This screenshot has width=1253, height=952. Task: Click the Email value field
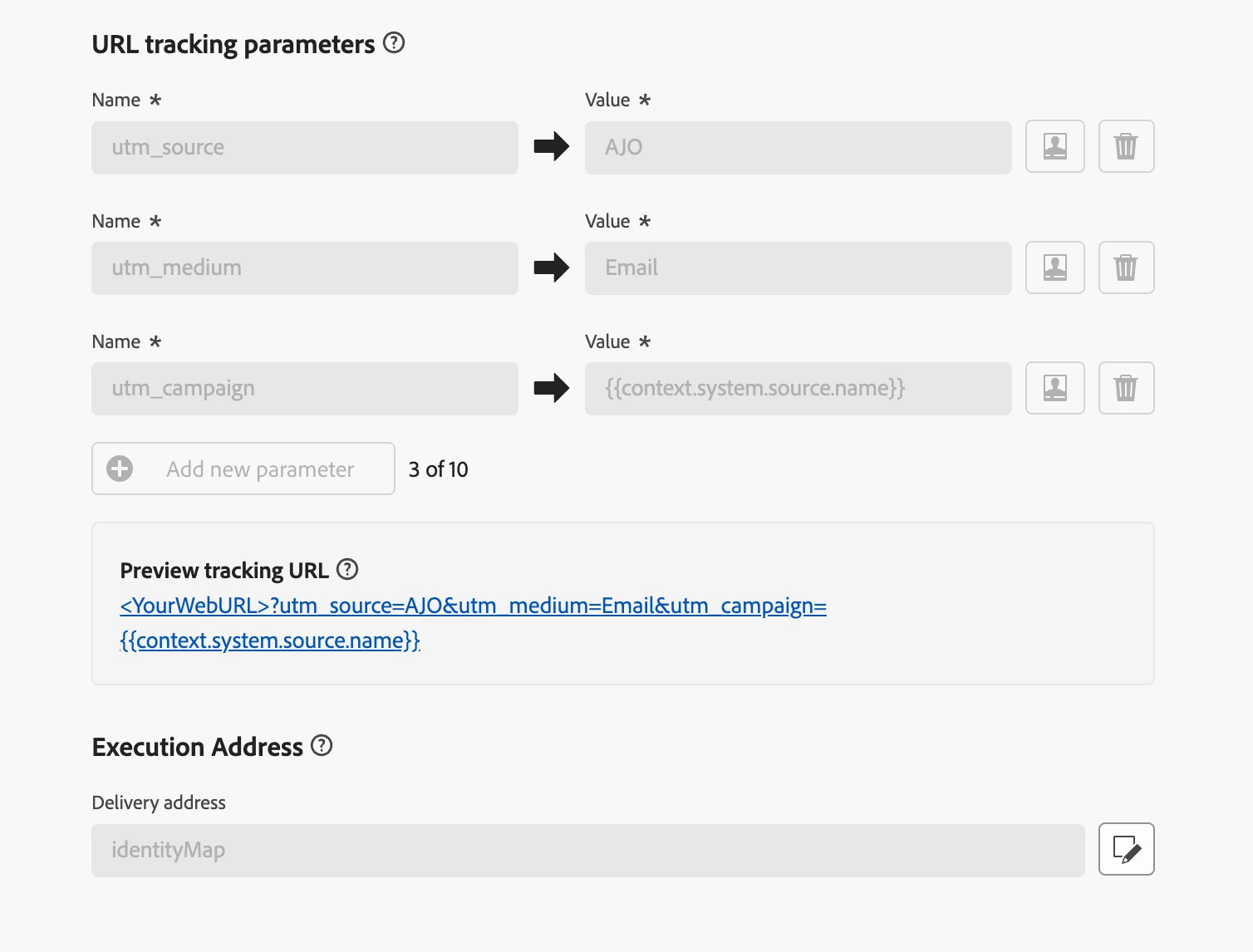click(798, 268)
